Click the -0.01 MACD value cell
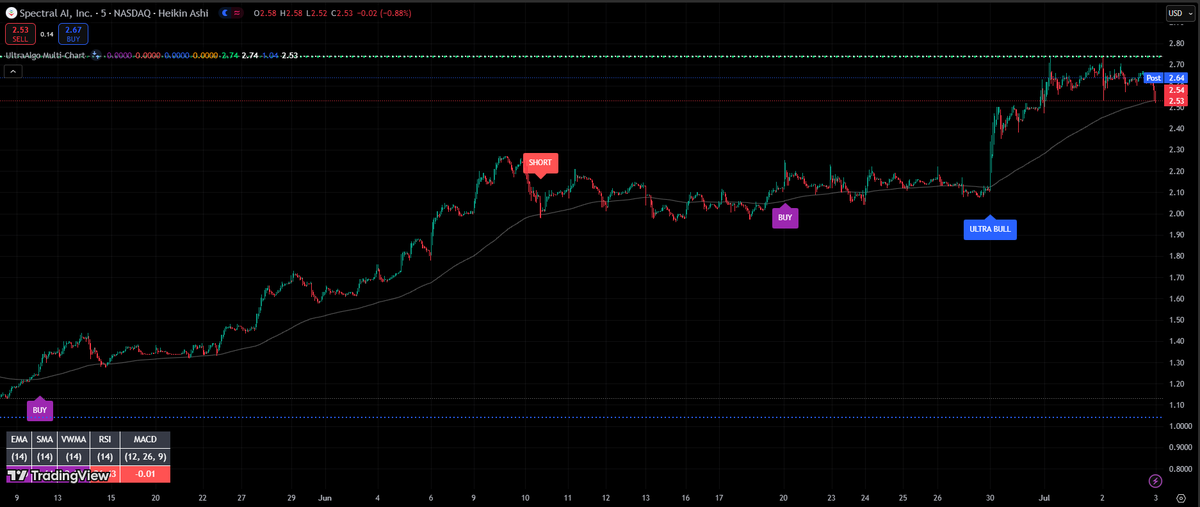Screen dimensions: 1200x507 coord(145,474)
